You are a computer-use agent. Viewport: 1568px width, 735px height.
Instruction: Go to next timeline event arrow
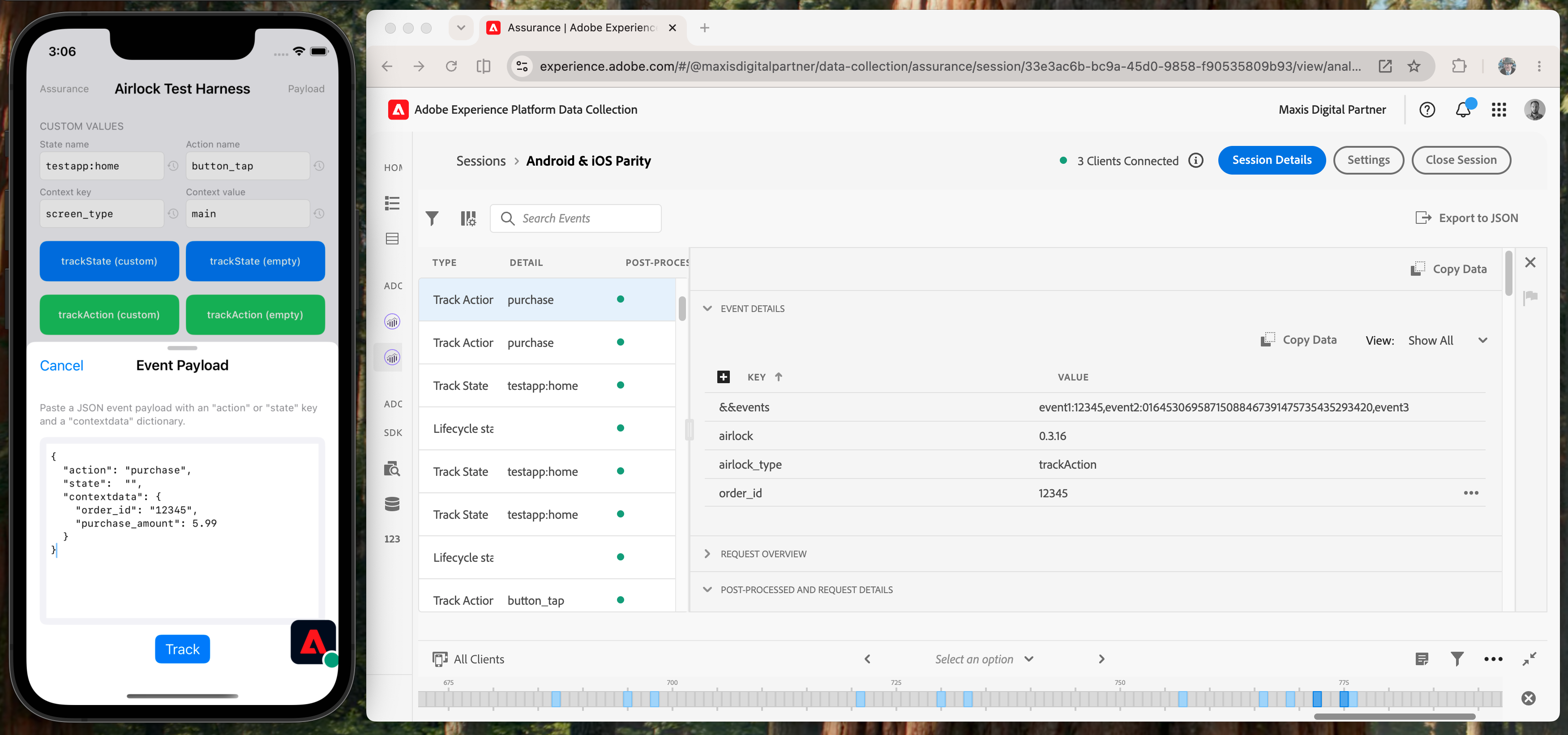click(1101, 659)
